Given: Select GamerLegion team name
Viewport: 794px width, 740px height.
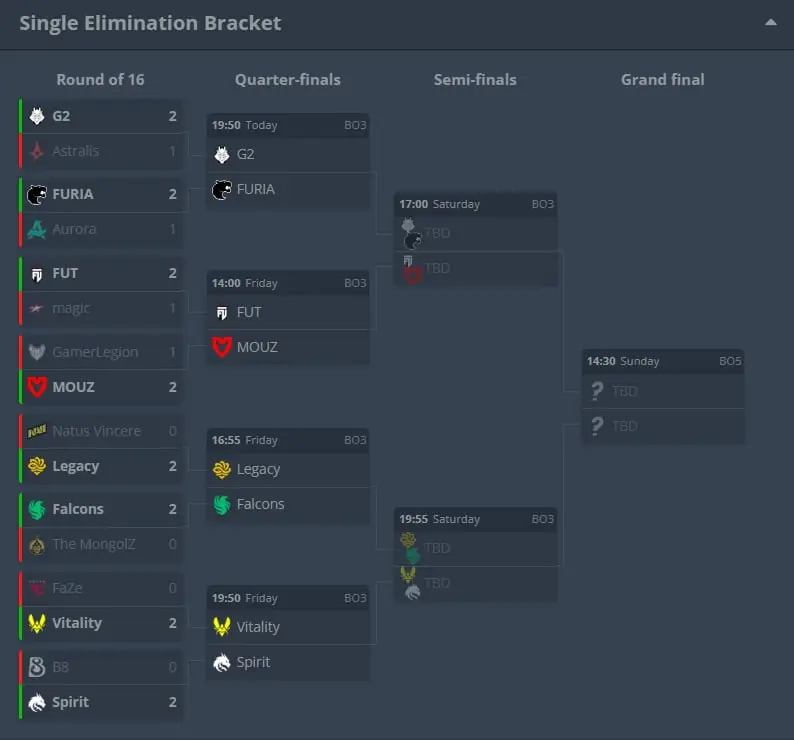Looking at the screenshot, I should pos(95,352).
